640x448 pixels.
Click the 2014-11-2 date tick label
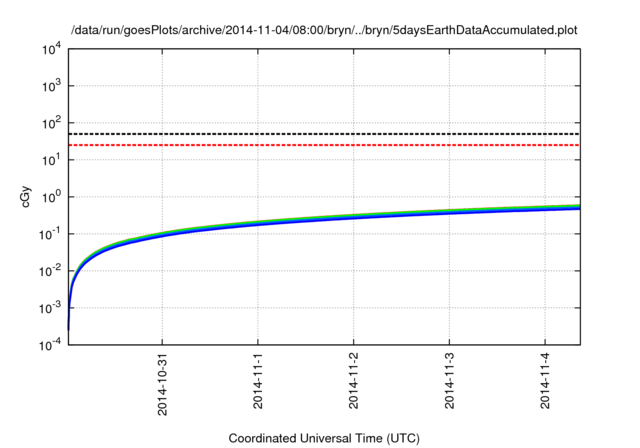point(353,381)
